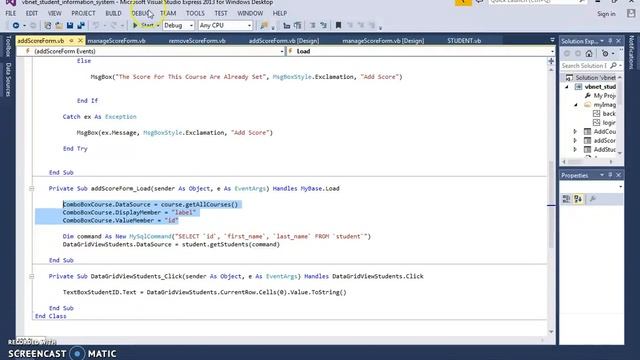Viewport: 640px width, 360px height.
Task: Click the Find in Files icon
Action: tap(264, 25)
